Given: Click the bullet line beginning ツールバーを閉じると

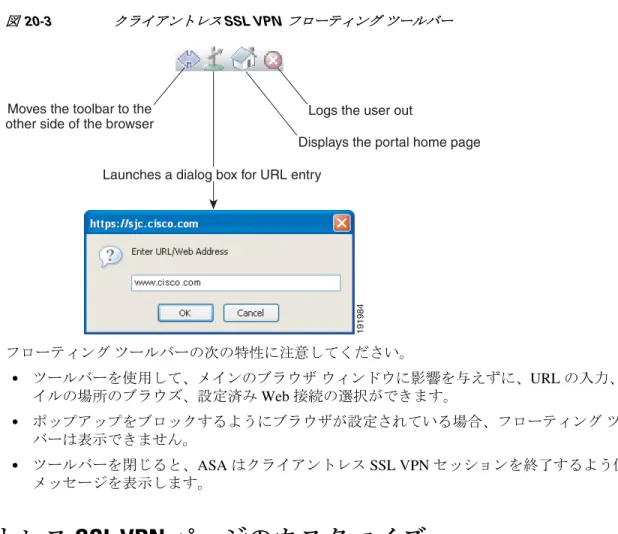Looking at the screenshot, I should pos(326,465).
